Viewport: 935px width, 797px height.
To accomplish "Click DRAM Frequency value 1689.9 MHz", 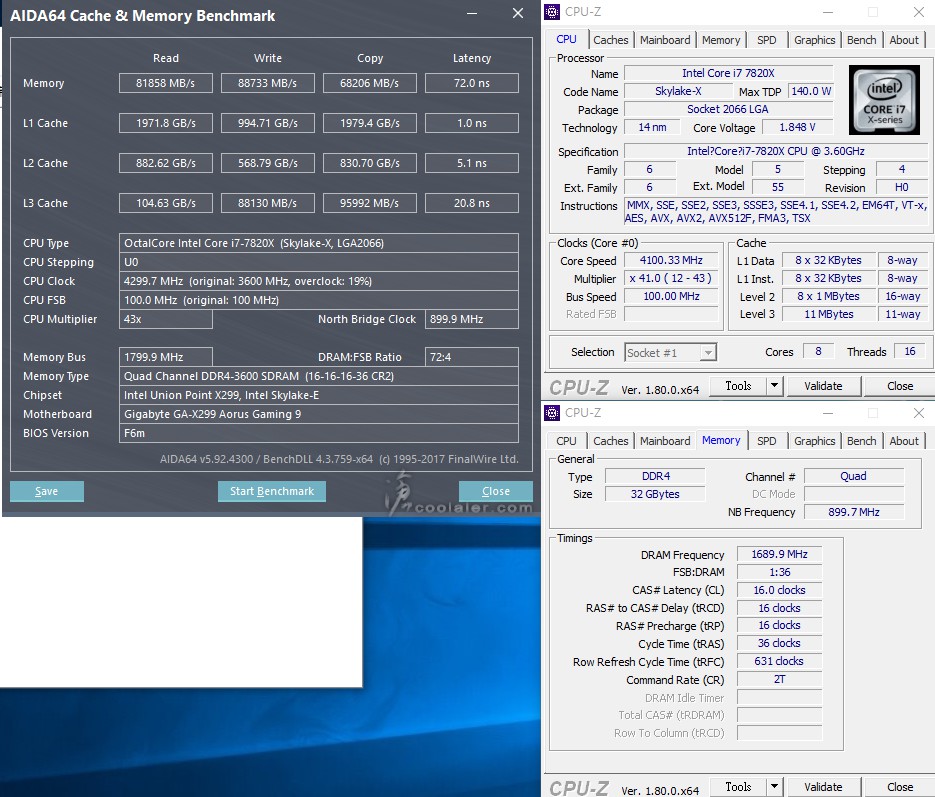I will point(779,554).
